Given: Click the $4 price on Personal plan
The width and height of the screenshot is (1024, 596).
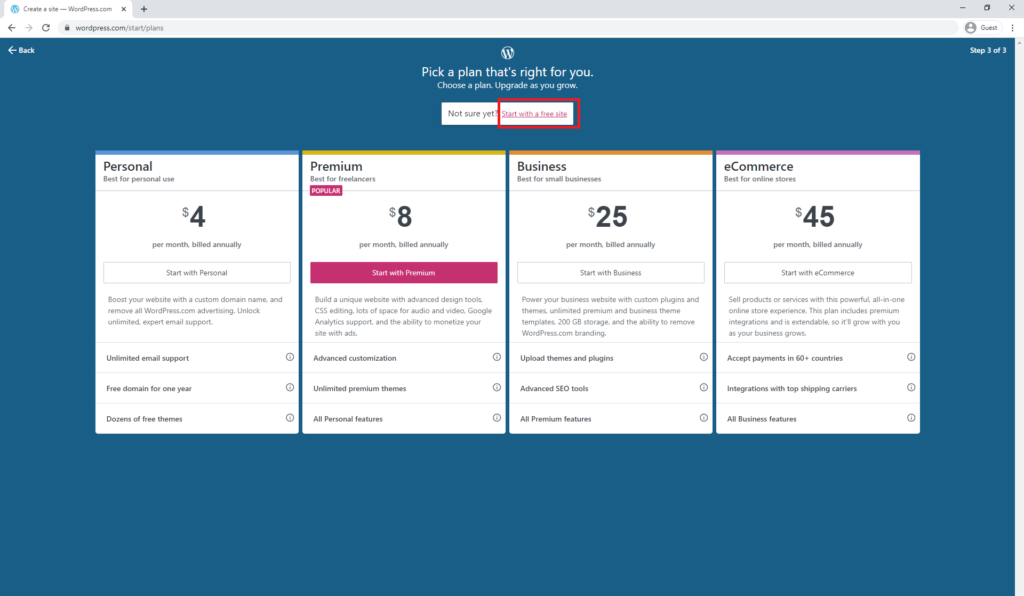Looking at the screenshot, I should point(194,217).
